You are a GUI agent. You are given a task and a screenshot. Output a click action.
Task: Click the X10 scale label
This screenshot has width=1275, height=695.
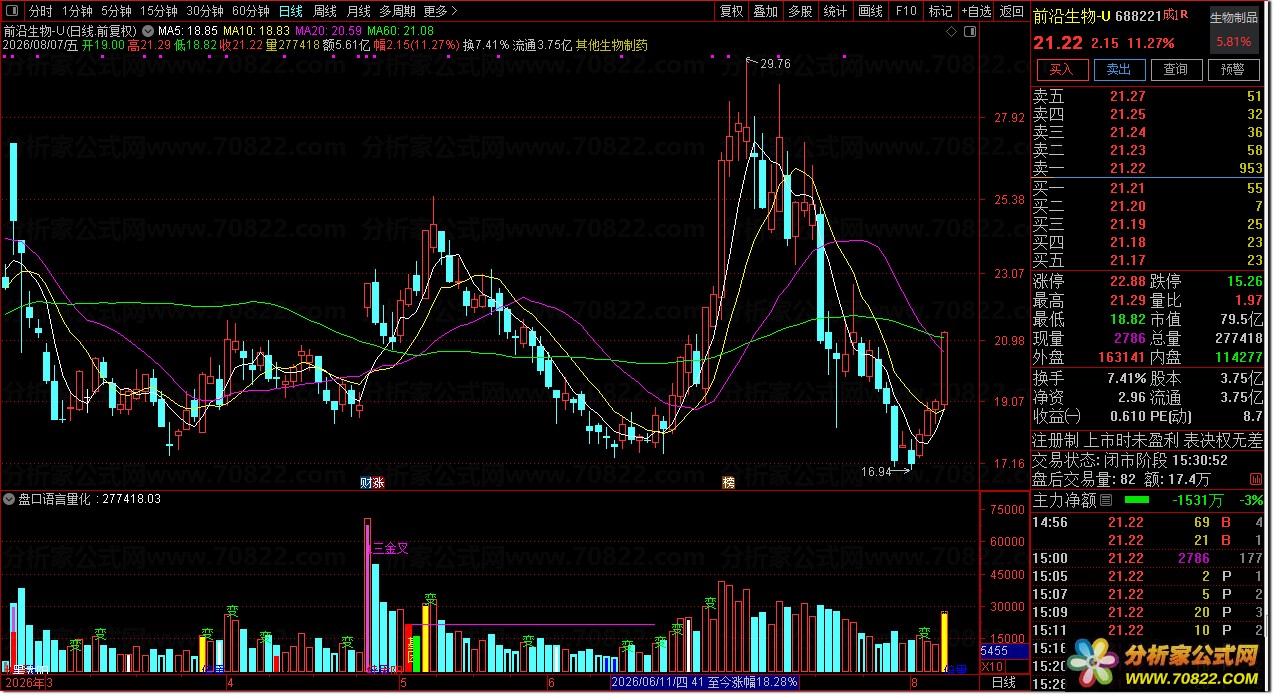point(992,666)
